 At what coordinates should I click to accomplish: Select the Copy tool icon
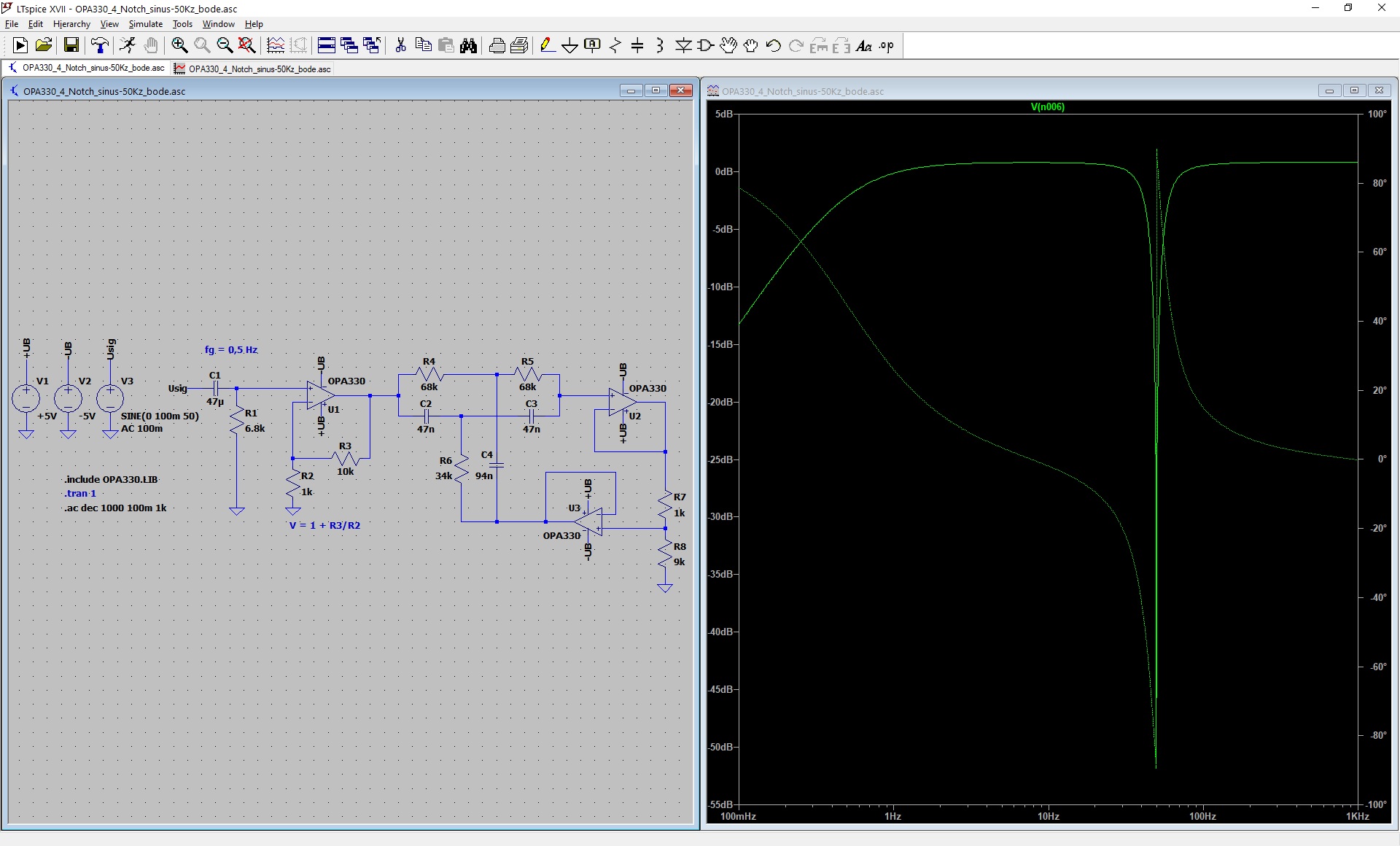click(423, 46)
